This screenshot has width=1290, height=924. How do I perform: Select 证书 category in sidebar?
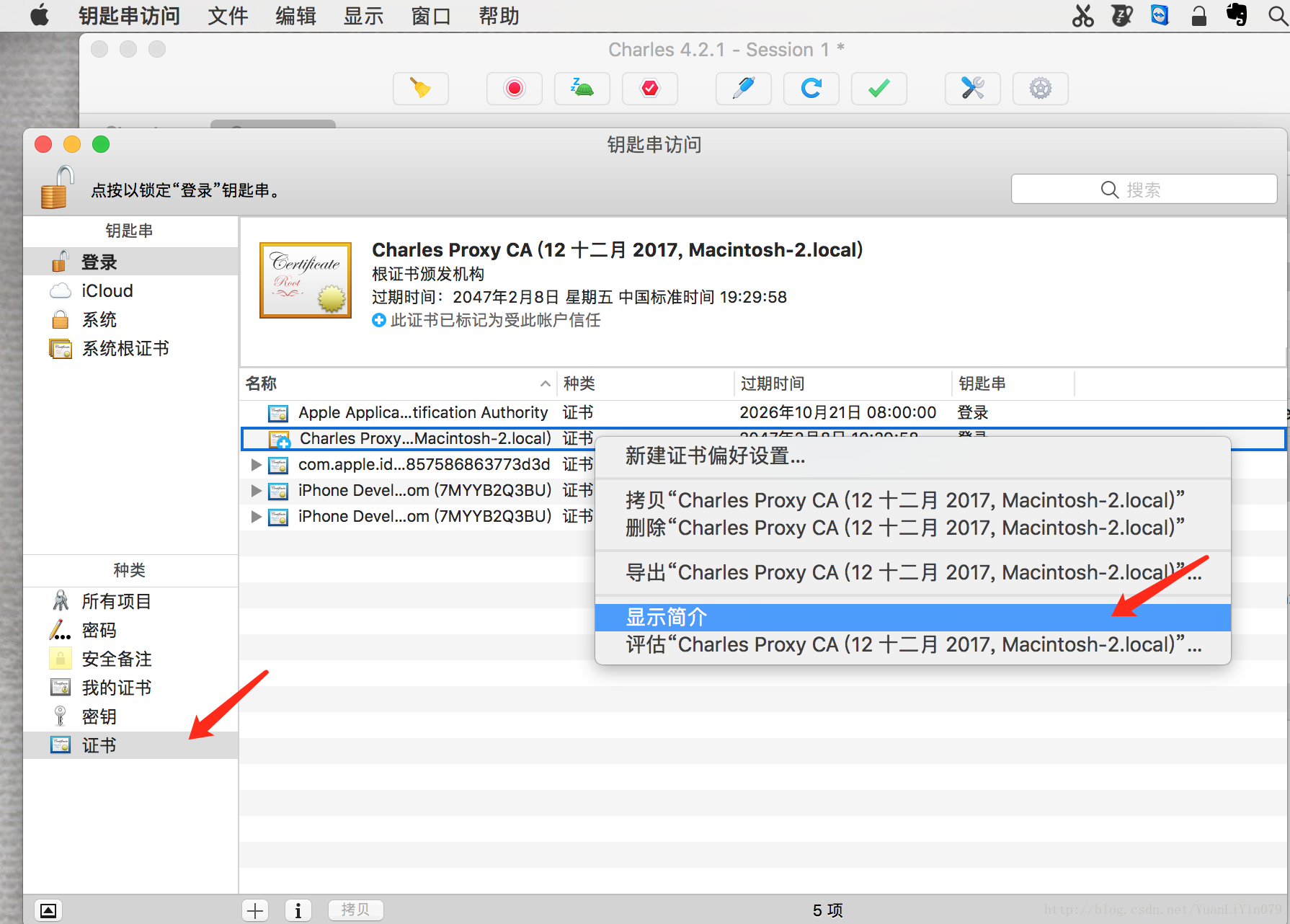click(x=130, y=745)
